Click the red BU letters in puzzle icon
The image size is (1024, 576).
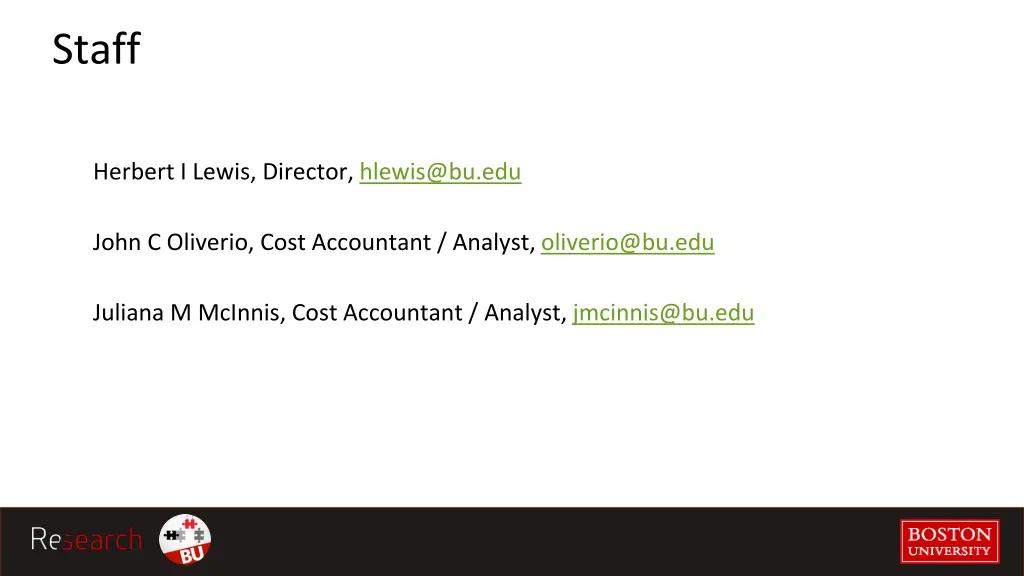pyautogui.click(x=191, y=554)
